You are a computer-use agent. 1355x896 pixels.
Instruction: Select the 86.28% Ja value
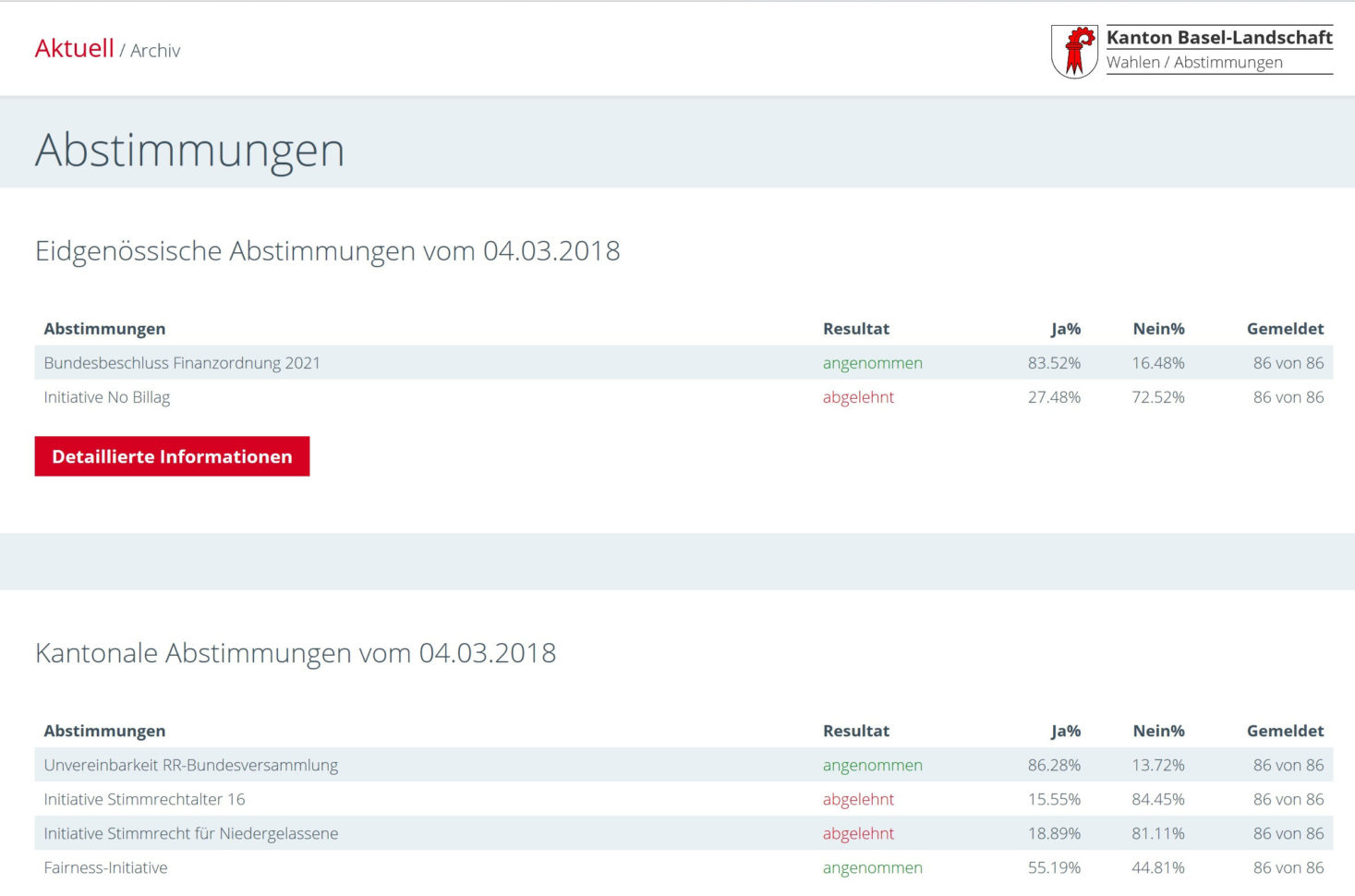click(x=1054, y=765)
